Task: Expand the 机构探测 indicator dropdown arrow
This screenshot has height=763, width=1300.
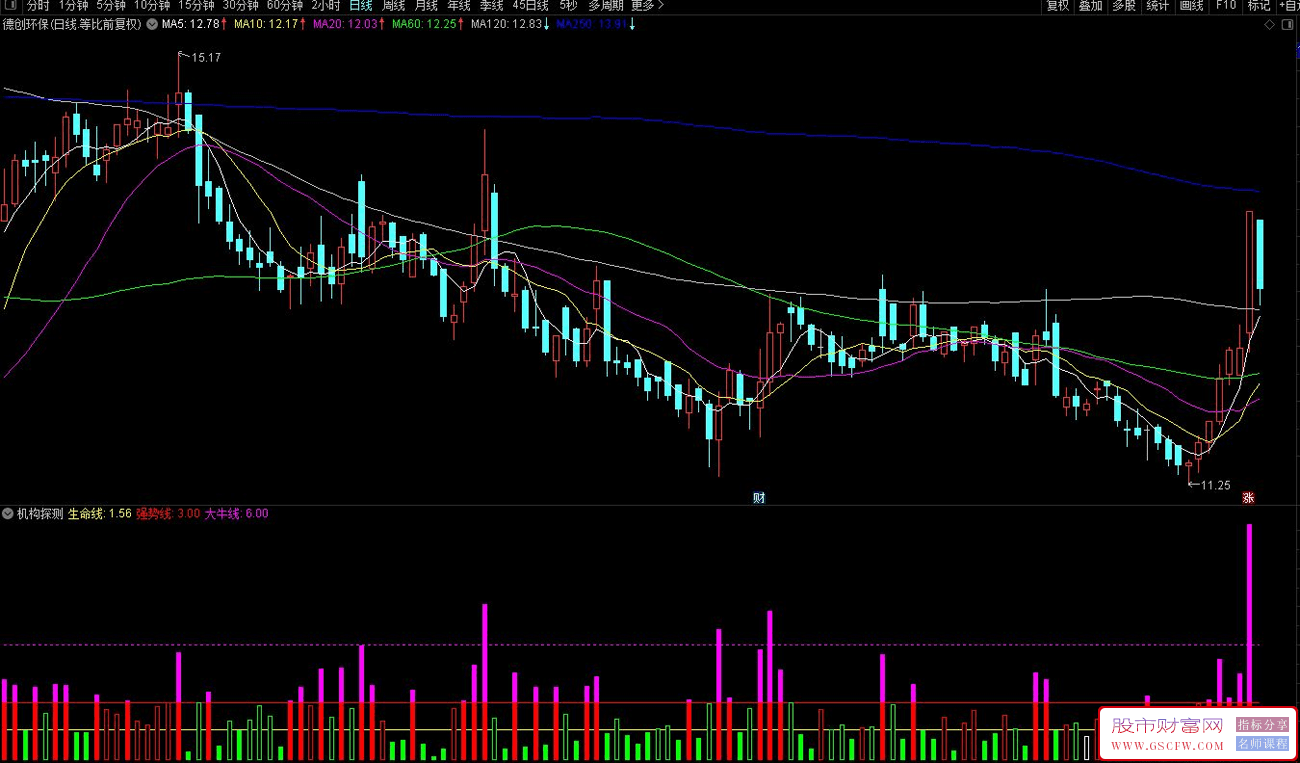Action: pyautogui.click(x=8, y=513)
